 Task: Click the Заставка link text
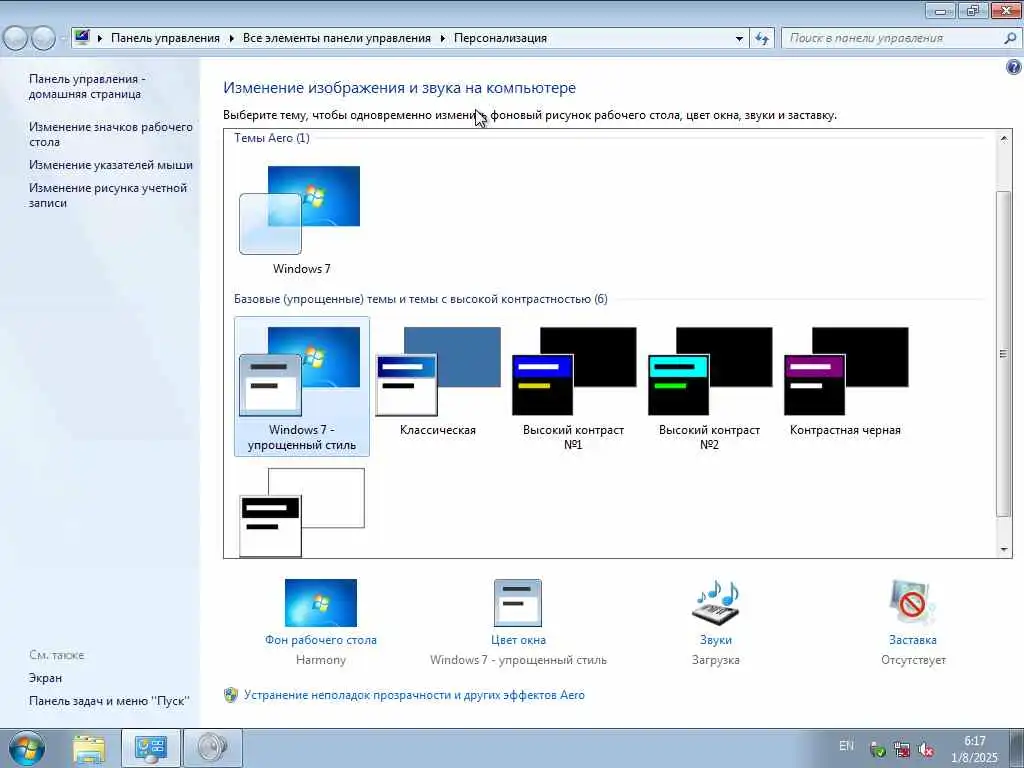coord(913,640)
